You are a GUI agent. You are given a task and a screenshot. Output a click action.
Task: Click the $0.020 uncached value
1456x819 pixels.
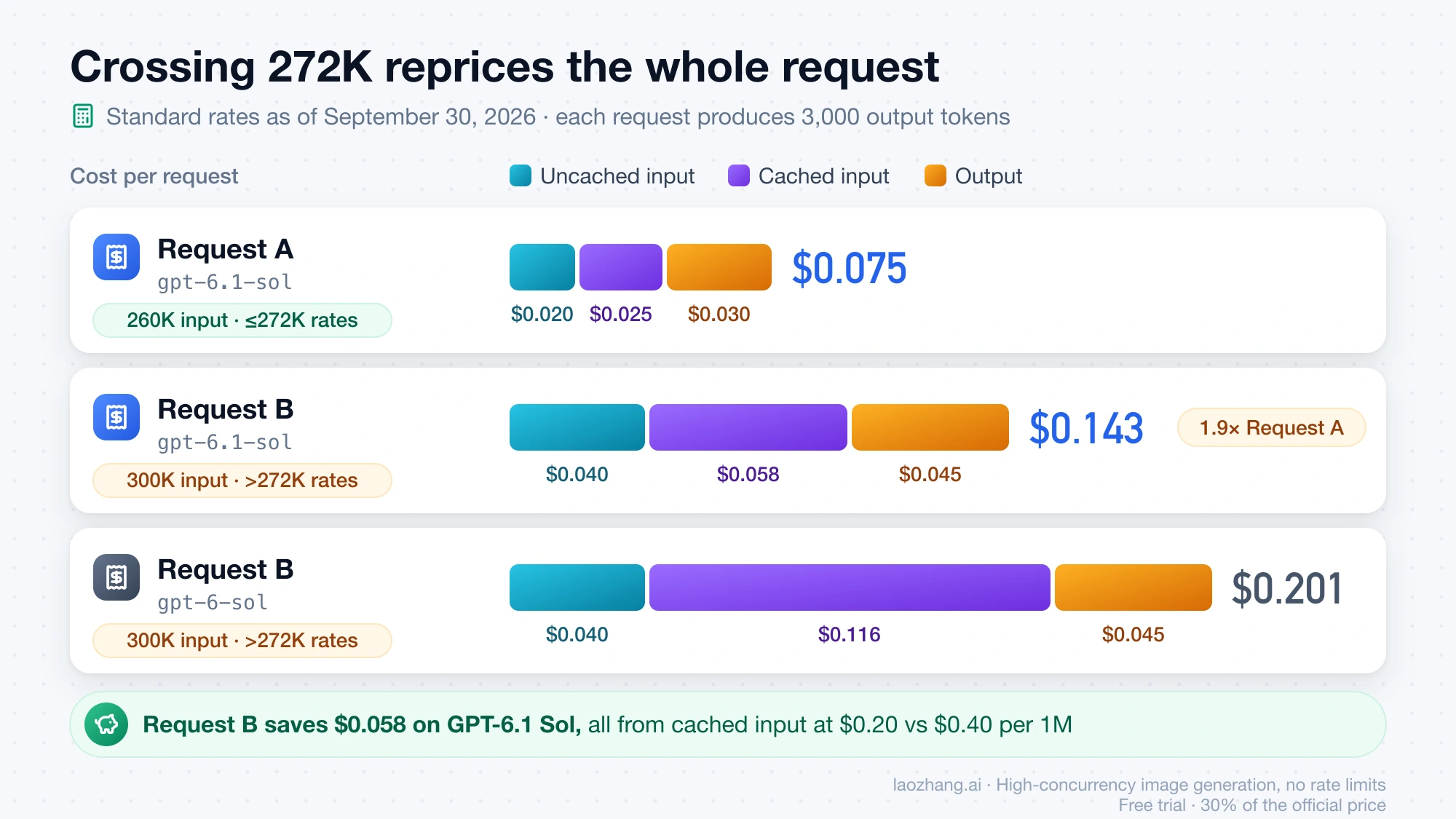point(542,314)
